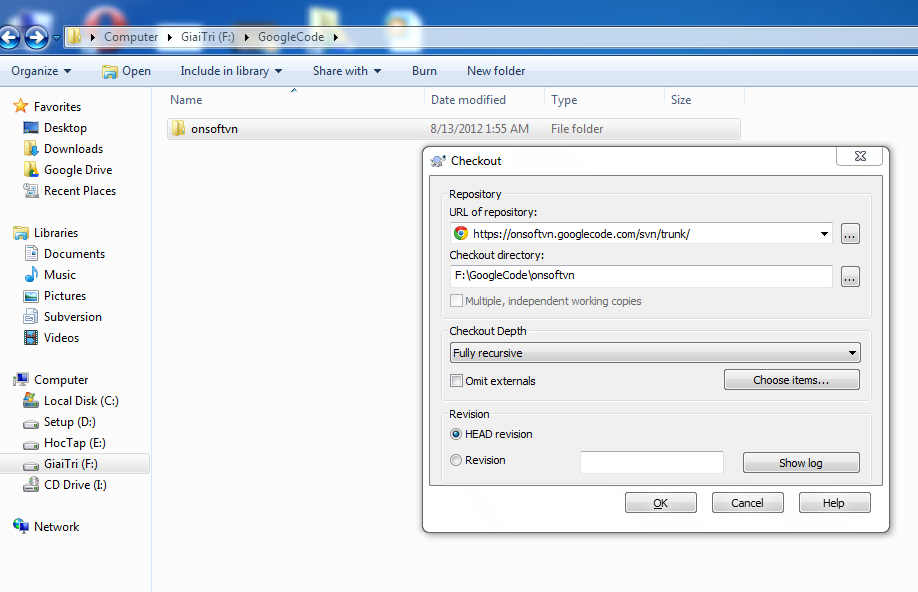Click the Favorites star icon
The width and height of the screenshot is (918, 592).
tap(20, 106)
